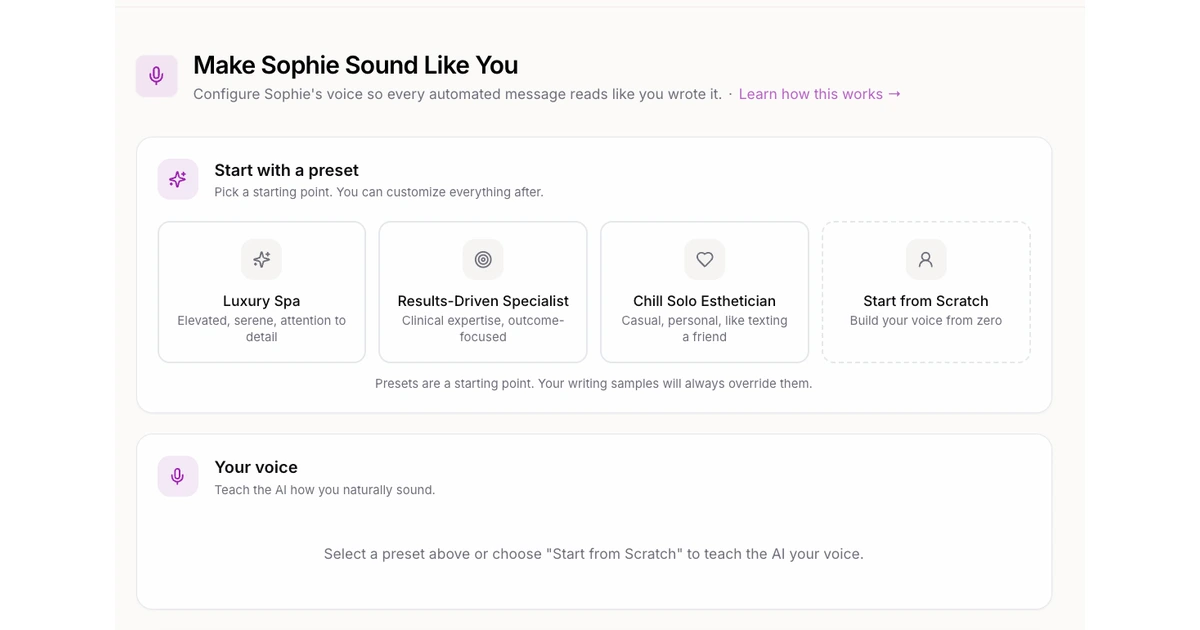Image resolution: width=1200 pixels, height=630 pixels.
Task: Click the Make Sophie Sound Like You heading
Action: pos(355,65)
